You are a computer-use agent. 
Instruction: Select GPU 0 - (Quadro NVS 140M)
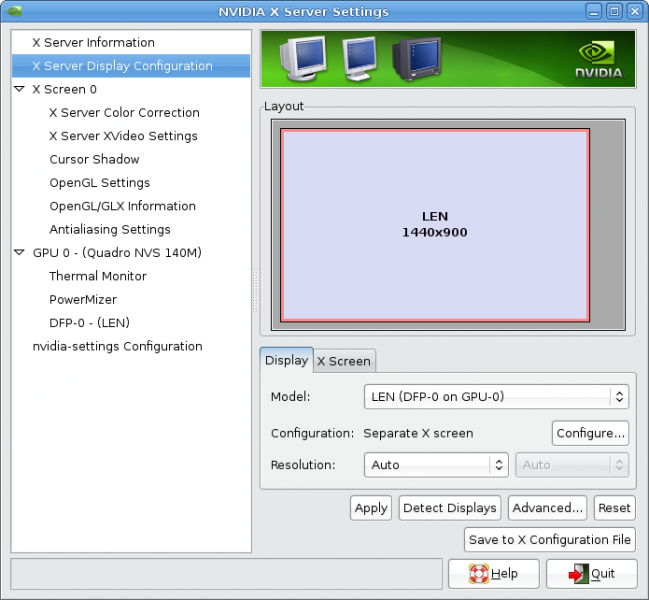(x=117, y=252)
